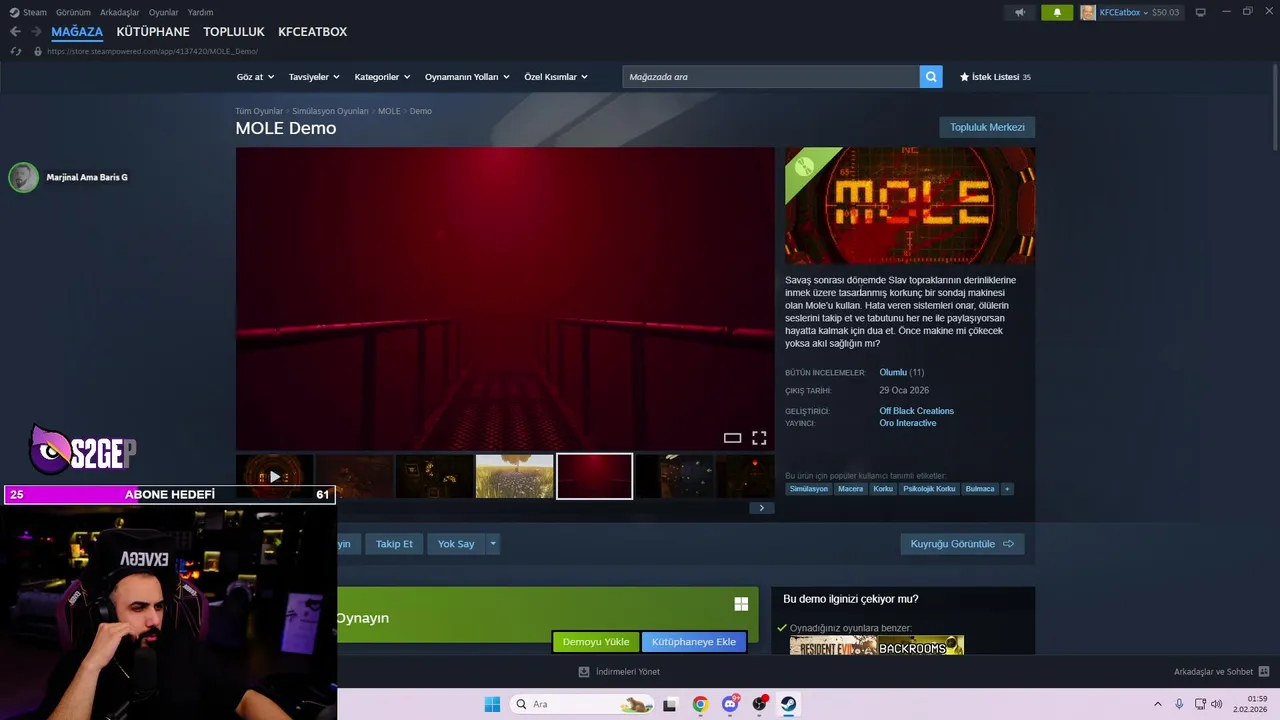This screenshot has width=1280, height=720.
Task: Click the Olumlu reviews link
Action: coord(893,372)
